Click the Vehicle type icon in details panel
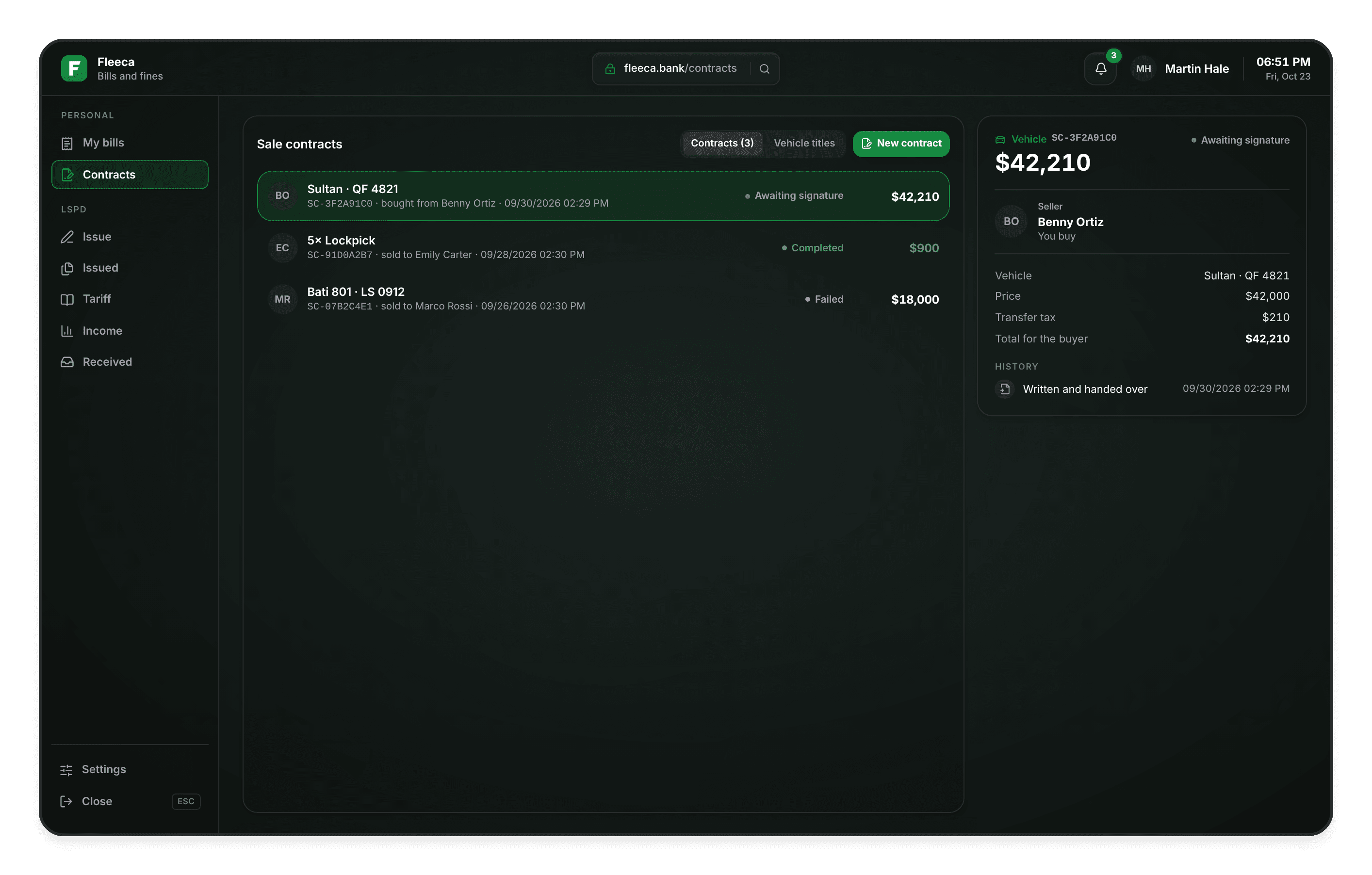This screenshot has width=1372, height=875. pos(1000,140)
